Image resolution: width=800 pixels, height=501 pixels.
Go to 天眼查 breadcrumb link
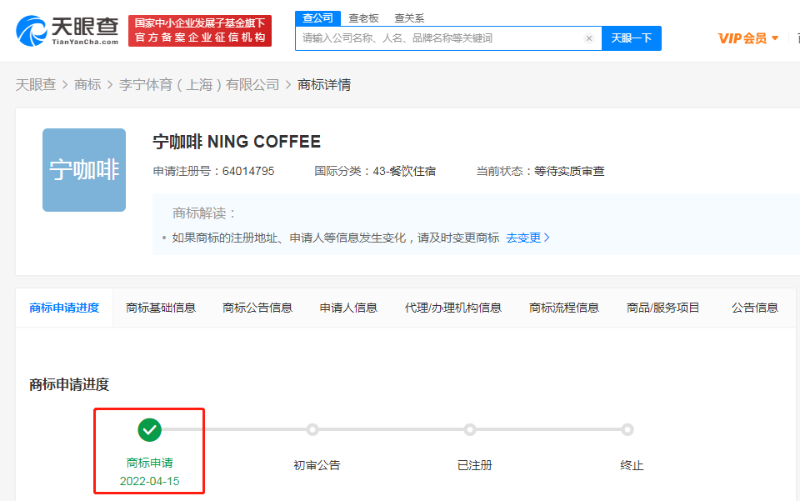pyautogui.click(x=36, y=85)
